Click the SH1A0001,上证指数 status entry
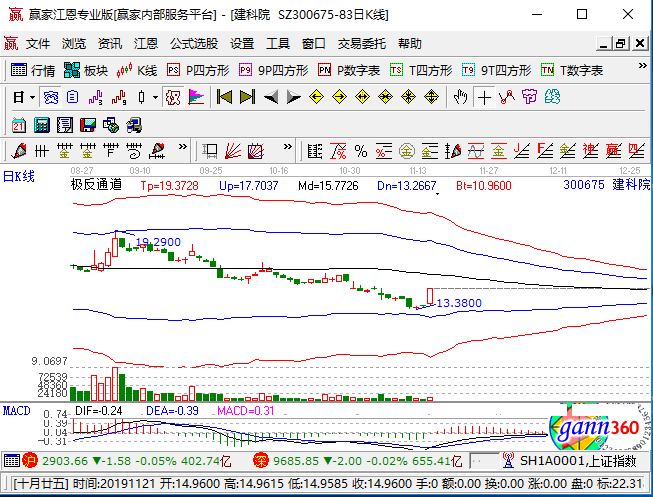 pyautogui.click(x=578, y=461)
